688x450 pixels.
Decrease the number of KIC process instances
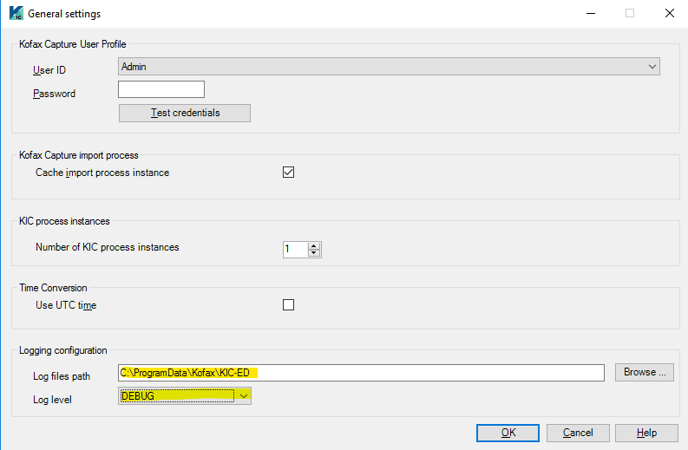[314, 253]
